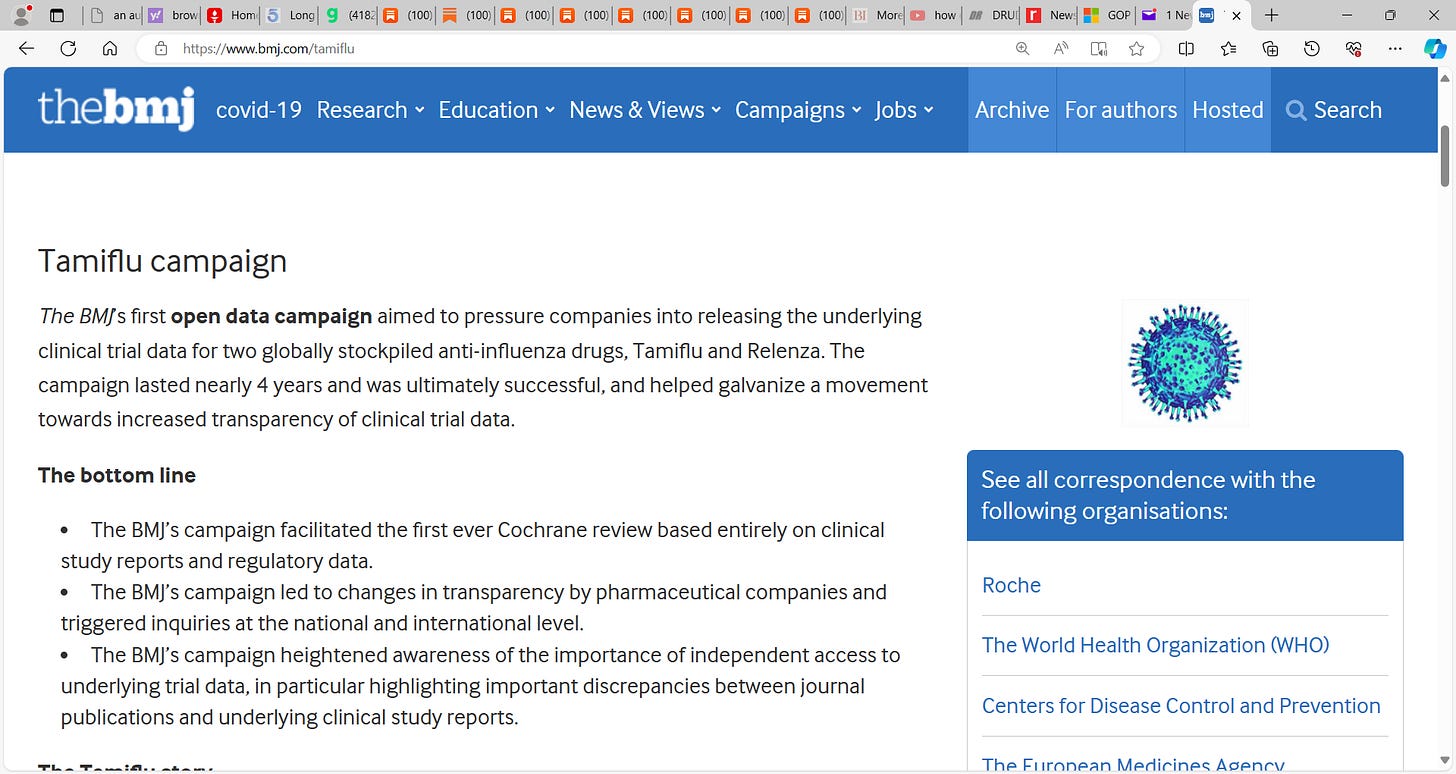
Task: Open Roche correspondence link
Action: (1011, 585)
